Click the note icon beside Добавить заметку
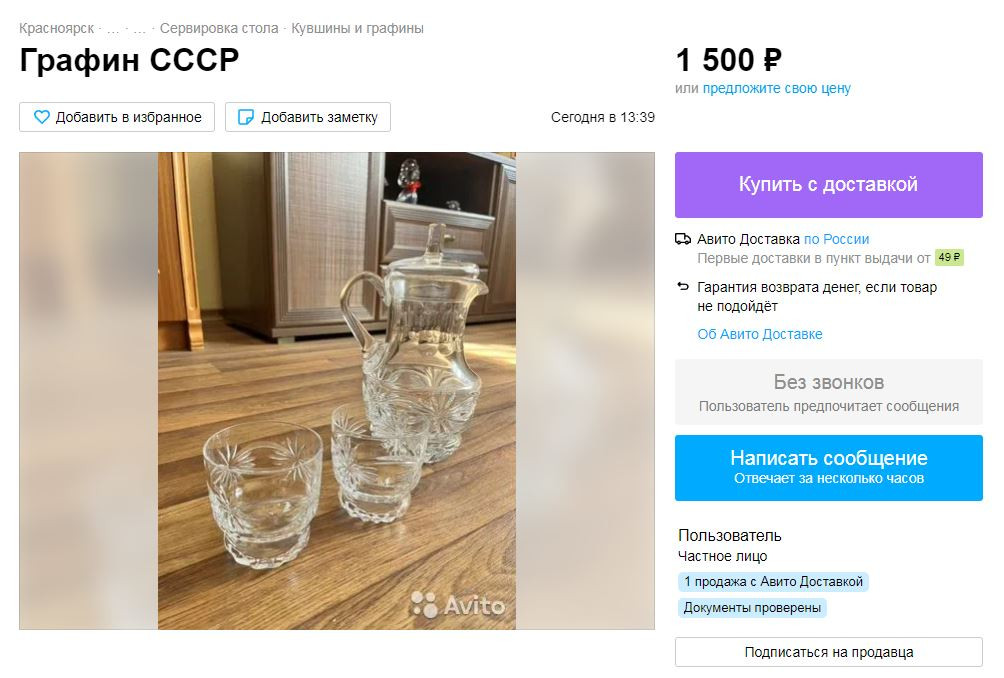Viewport: 1004px width, 678px height. (244, 117)
